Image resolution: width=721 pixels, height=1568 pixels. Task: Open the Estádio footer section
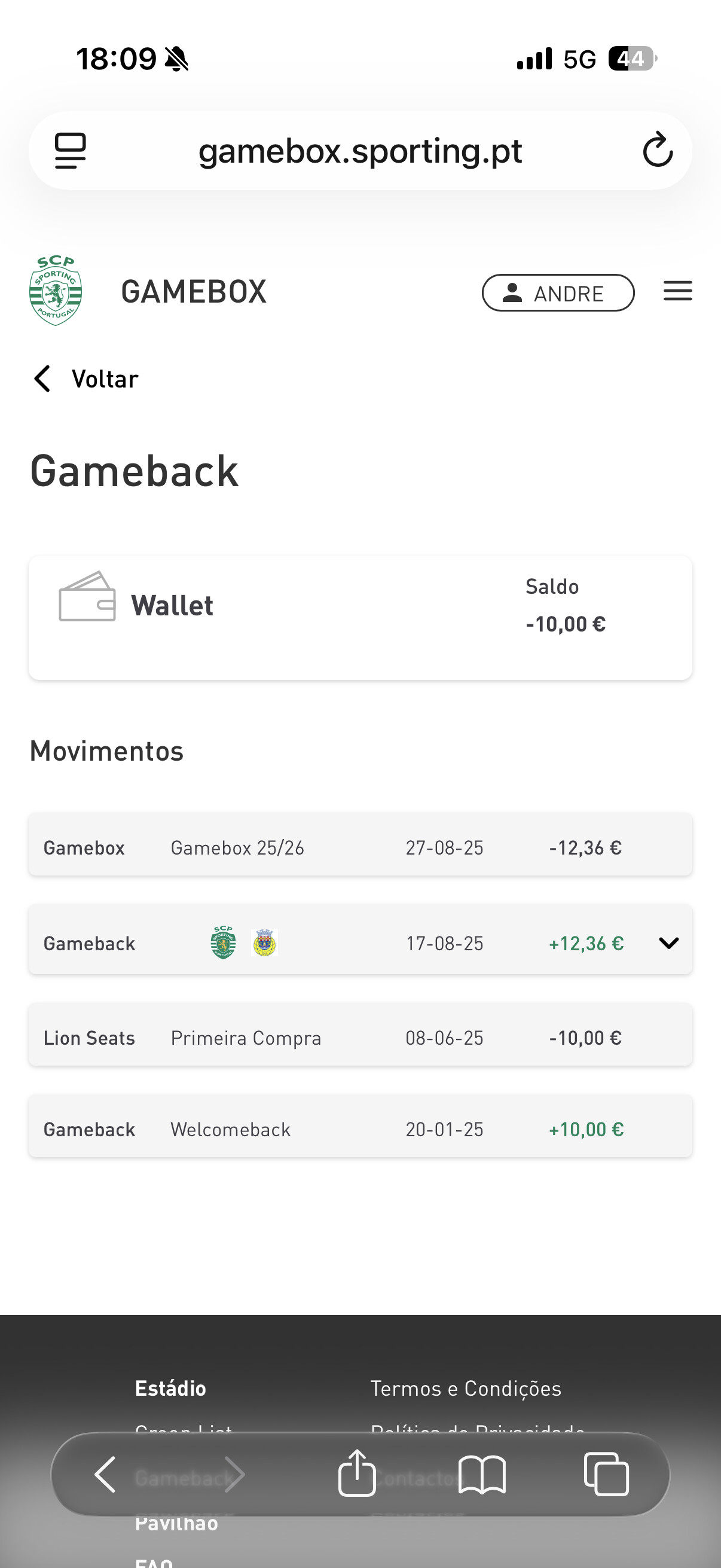170,1389
